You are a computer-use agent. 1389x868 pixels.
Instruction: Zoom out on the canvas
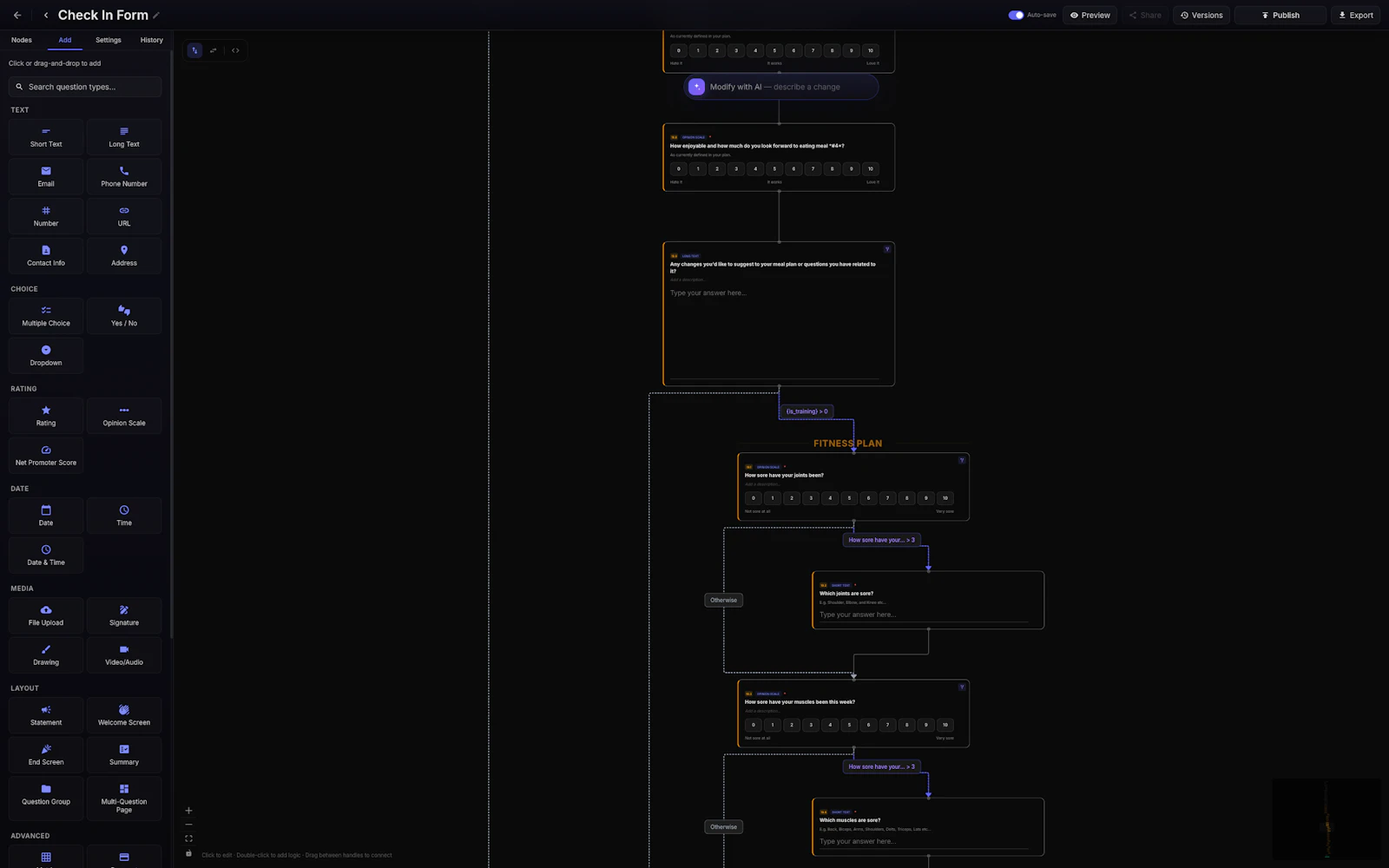coord(188,825)
